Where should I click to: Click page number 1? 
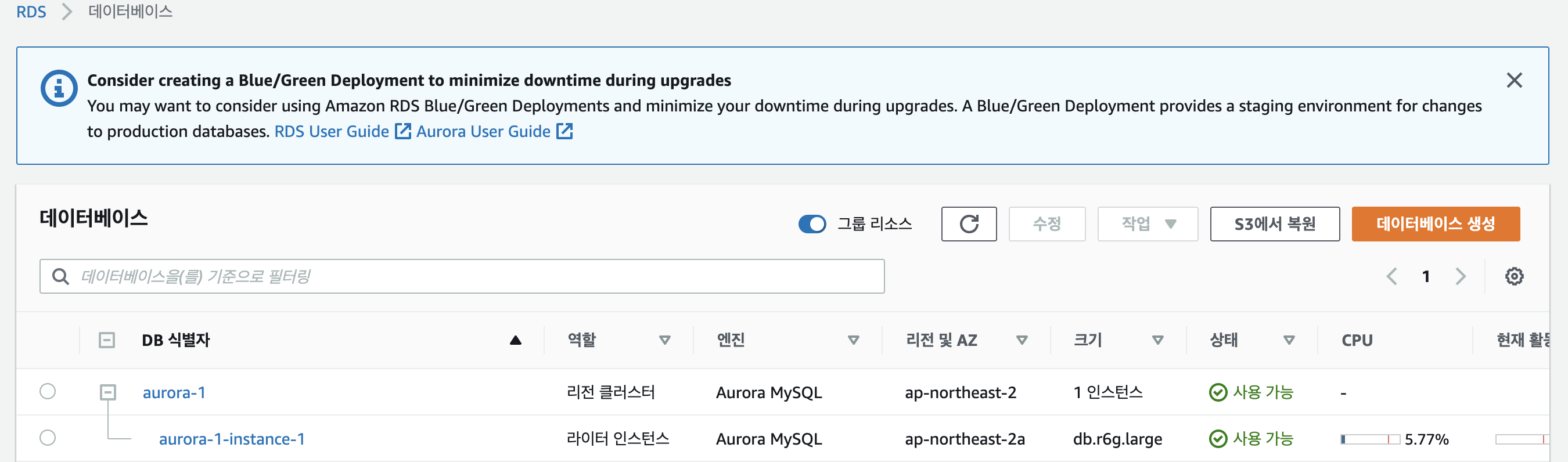1426,276
